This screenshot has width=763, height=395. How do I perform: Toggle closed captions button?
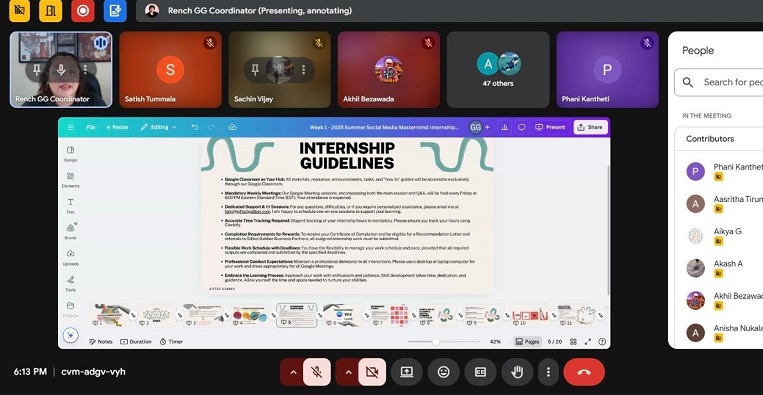[480, 372]
